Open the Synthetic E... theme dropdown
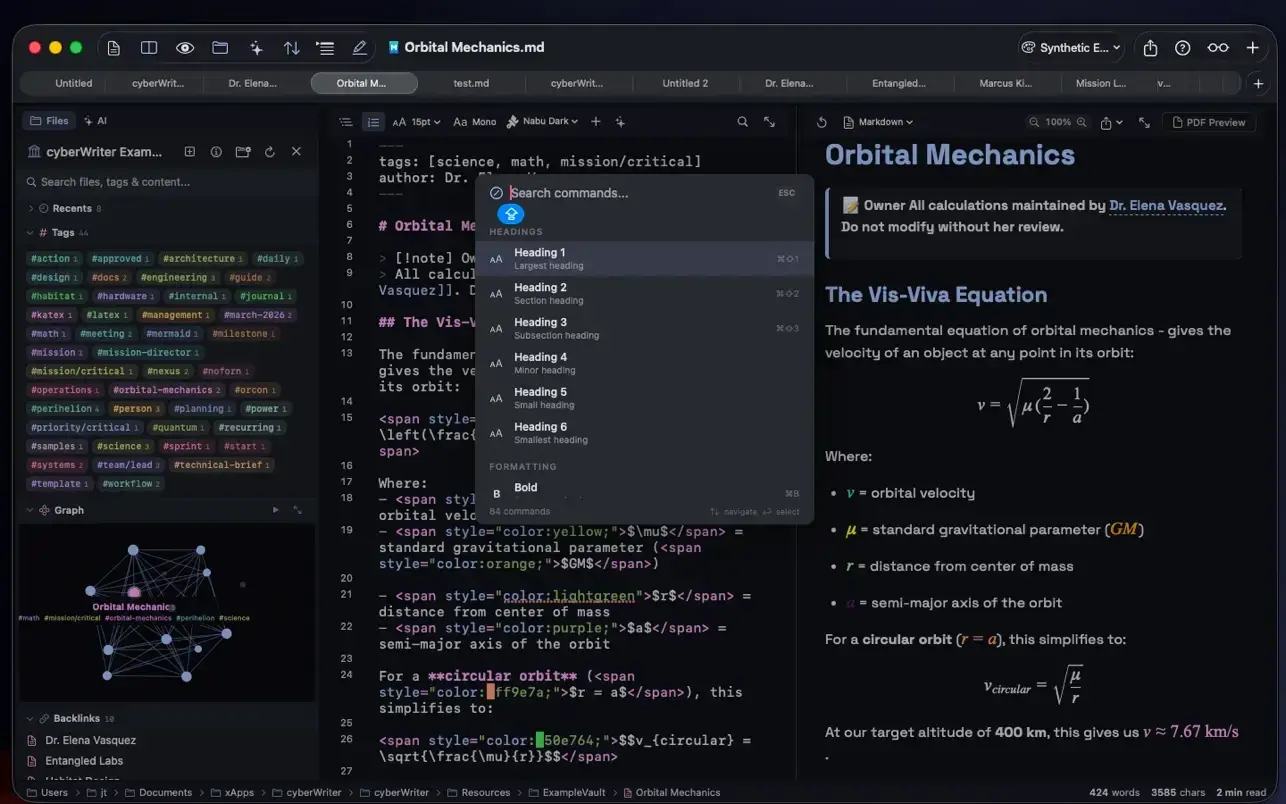Image resolution: width=1286 pixels, height=804 pixels. 1071,48
